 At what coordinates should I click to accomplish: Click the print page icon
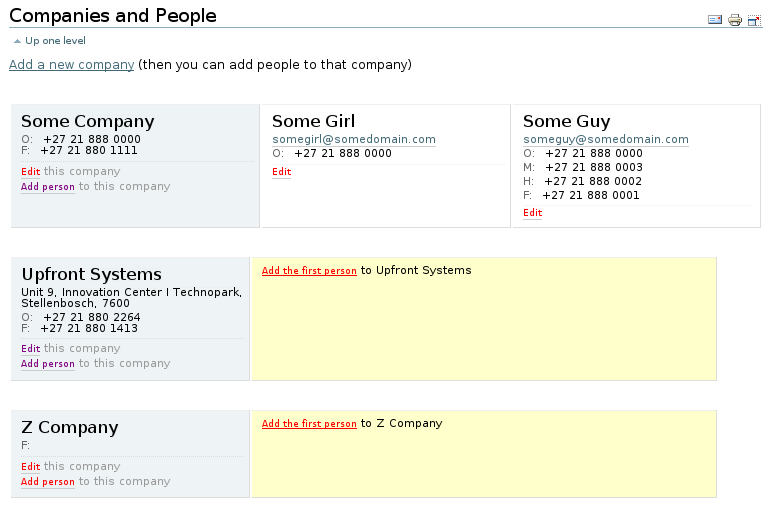click(735, 20)
